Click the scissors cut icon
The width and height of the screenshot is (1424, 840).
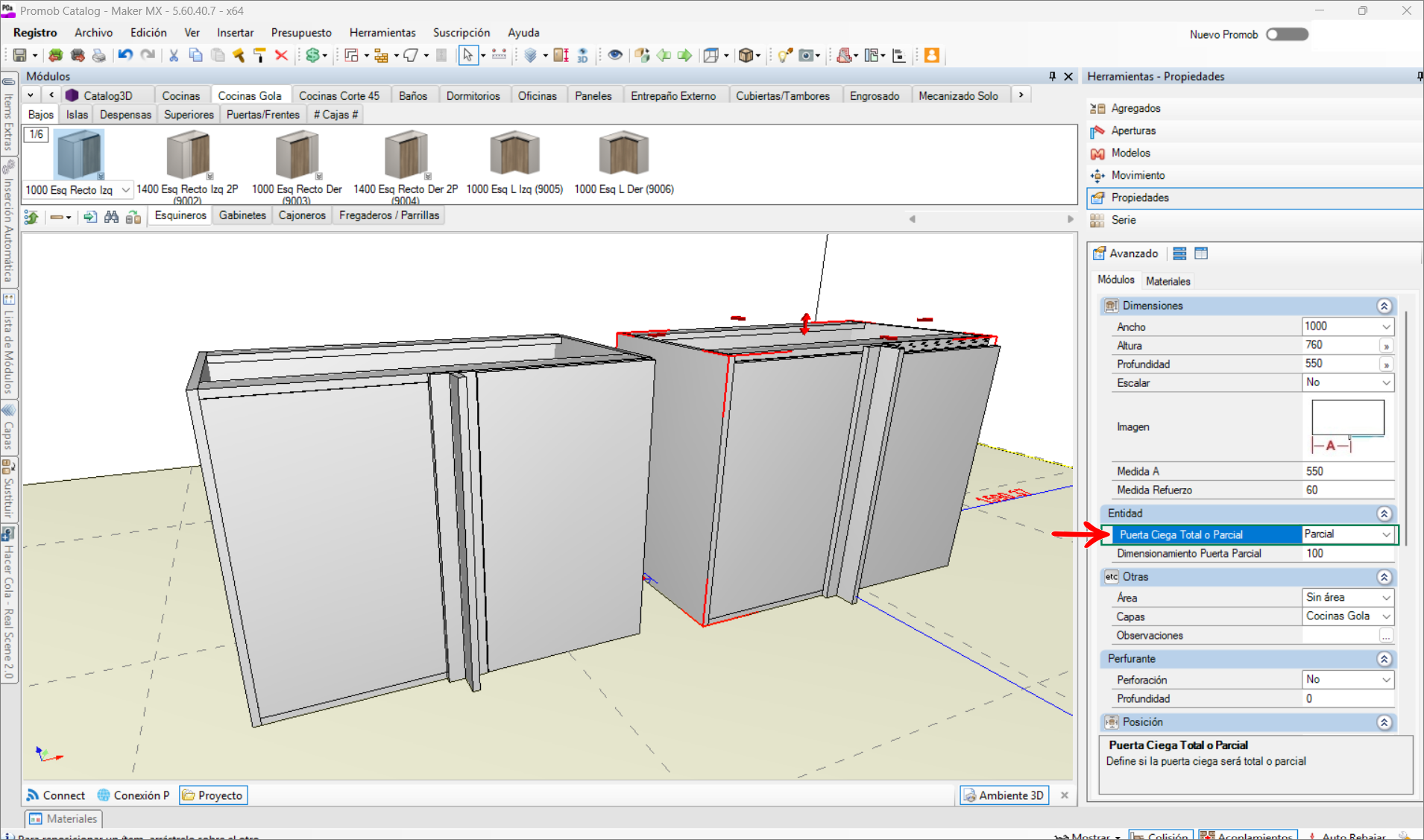(x=174, y=55)
